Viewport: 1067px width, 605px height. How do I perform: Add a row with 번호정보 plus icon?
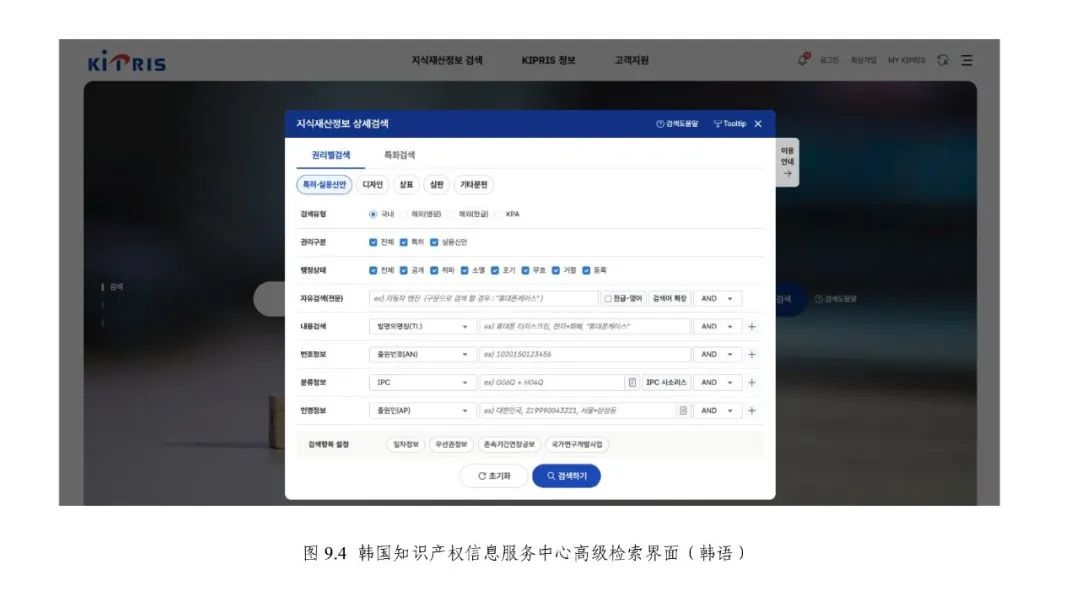752,354
